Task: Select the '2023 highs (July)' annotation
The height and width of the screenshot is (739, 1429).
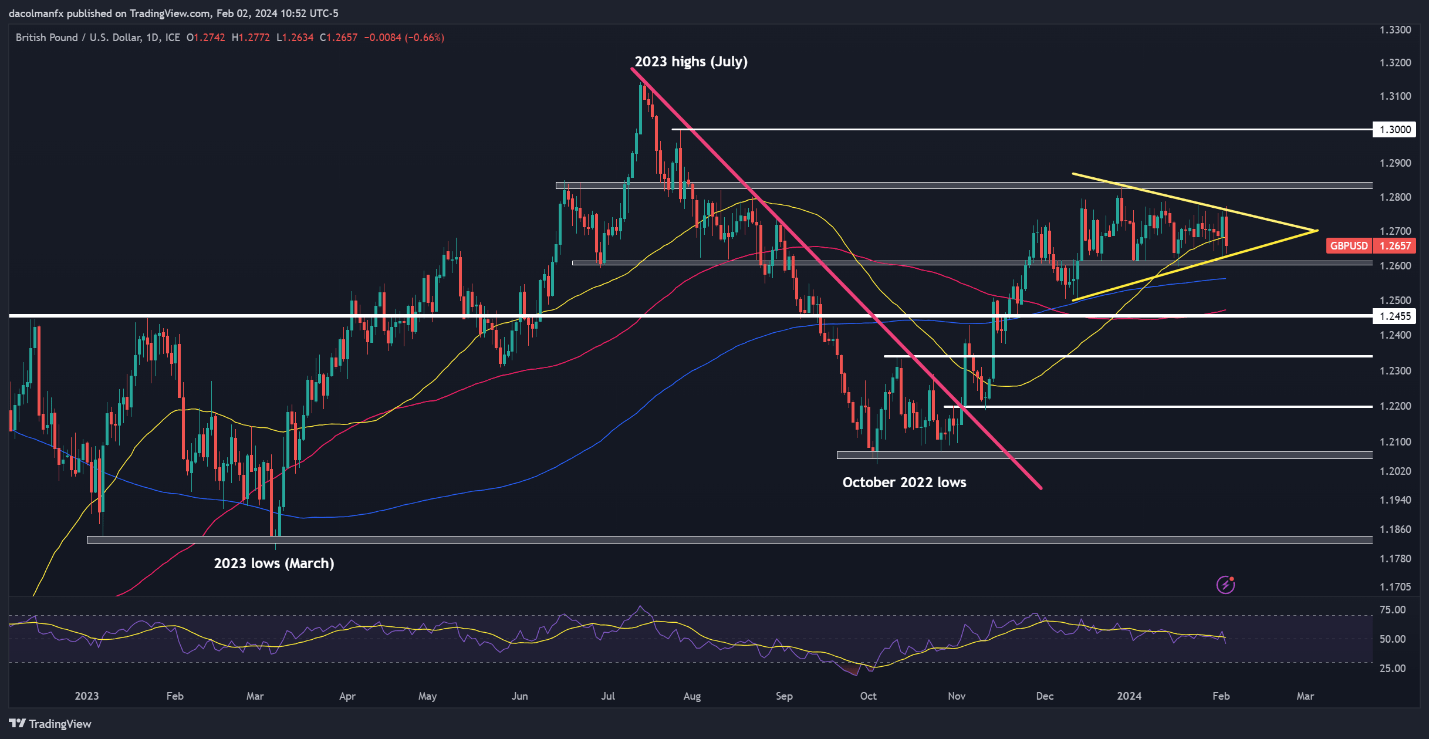Action: (690, 62)
